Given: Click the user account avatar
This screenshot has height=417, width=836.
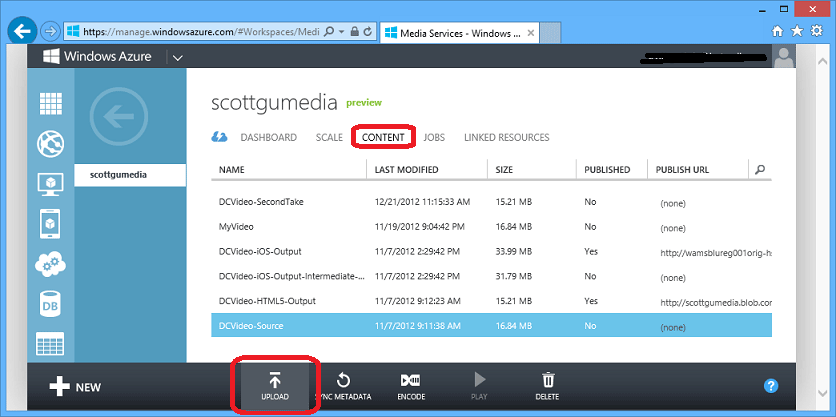Looking at the screenshot, I should pos(784,57).
